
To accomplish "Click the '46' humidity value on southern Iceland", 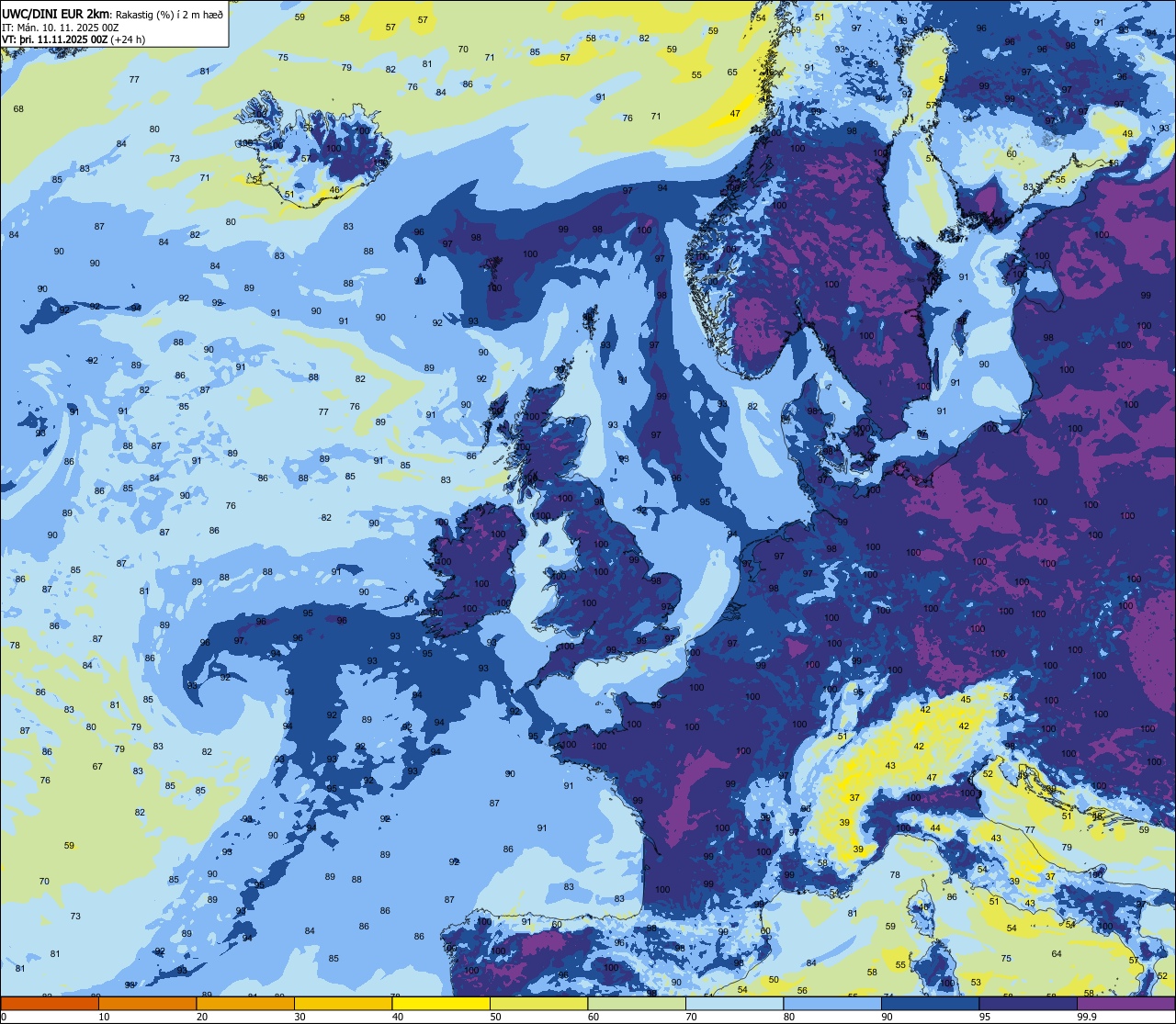I will click(x=334, y=190).
